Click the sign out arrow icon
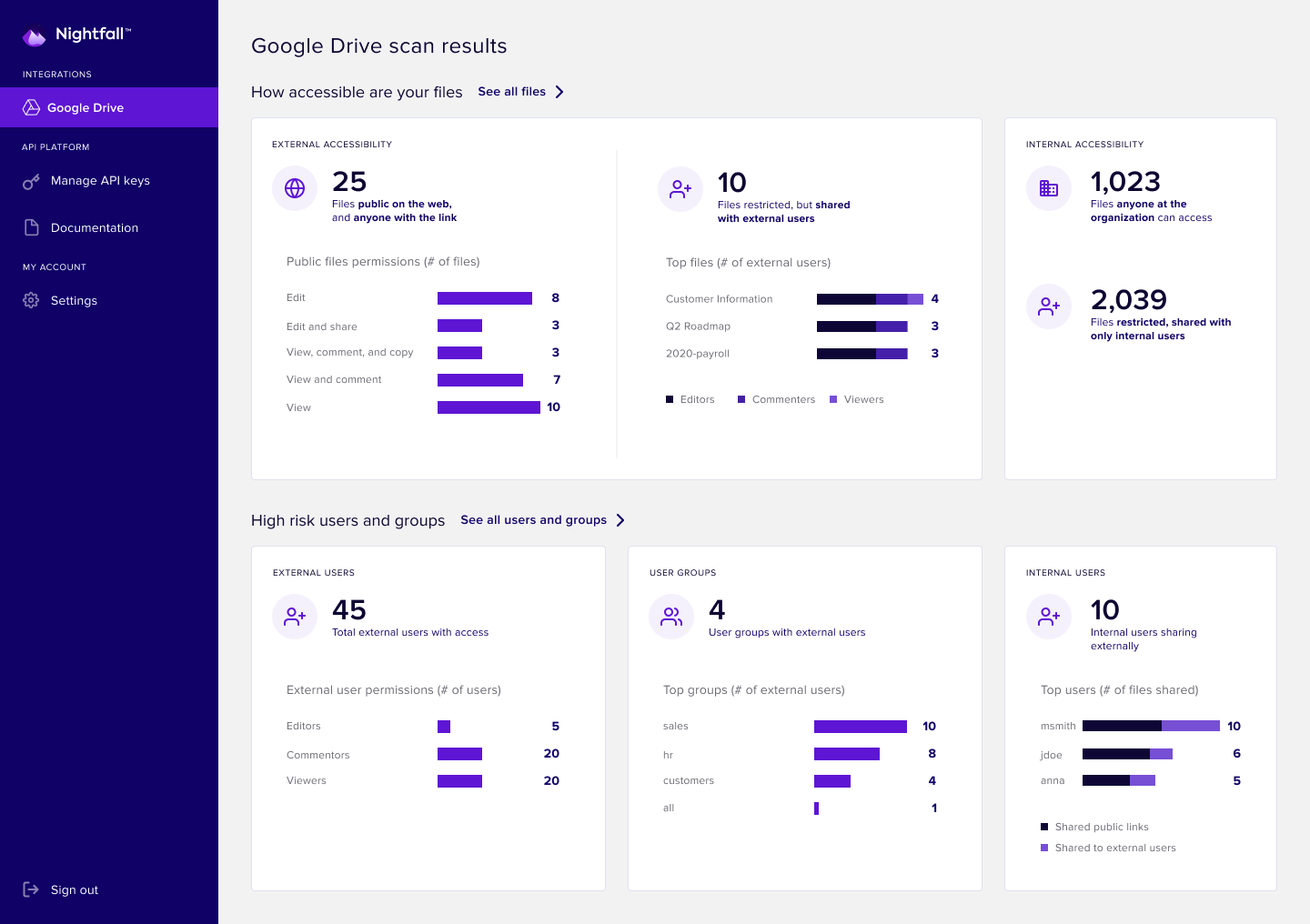Viewport: 1310px width, 924px height. click(31, 889)
